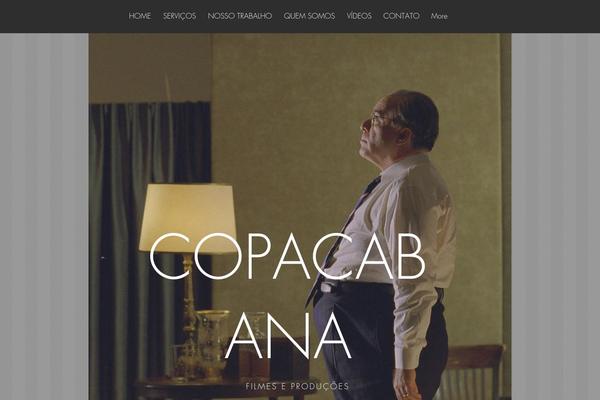The image size is (600, 400).
Task: Open the HOME navigation item
Action: (x=140, y=16)
